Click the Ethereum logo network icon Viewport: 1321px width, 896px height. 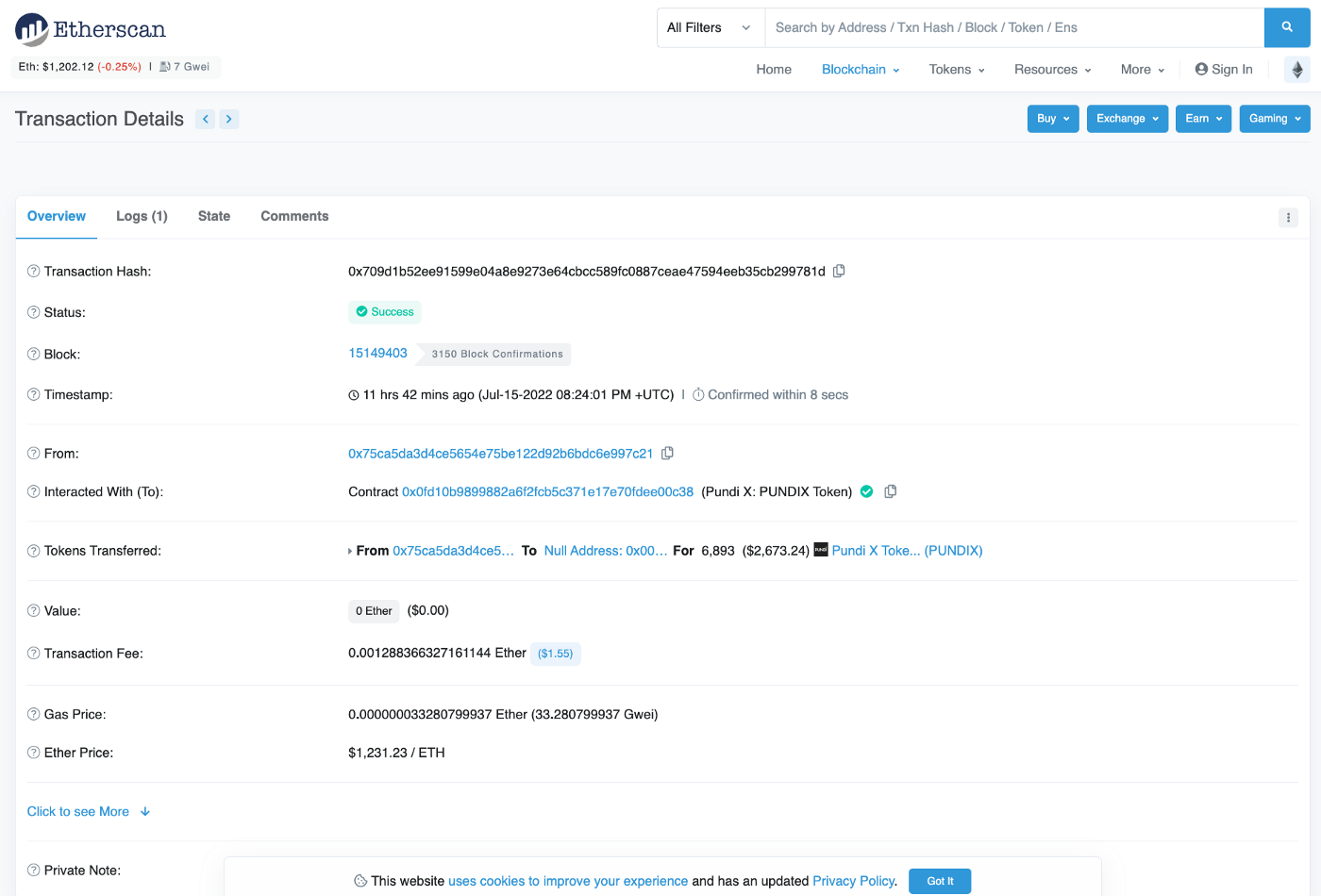click(x=1296, y=70)
